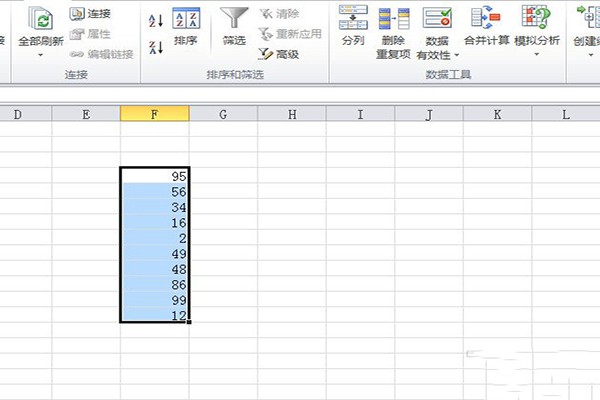Expand the Refresh All dropdown arrow
Screen dimensions: 600x400
click(x=41, y=55)
